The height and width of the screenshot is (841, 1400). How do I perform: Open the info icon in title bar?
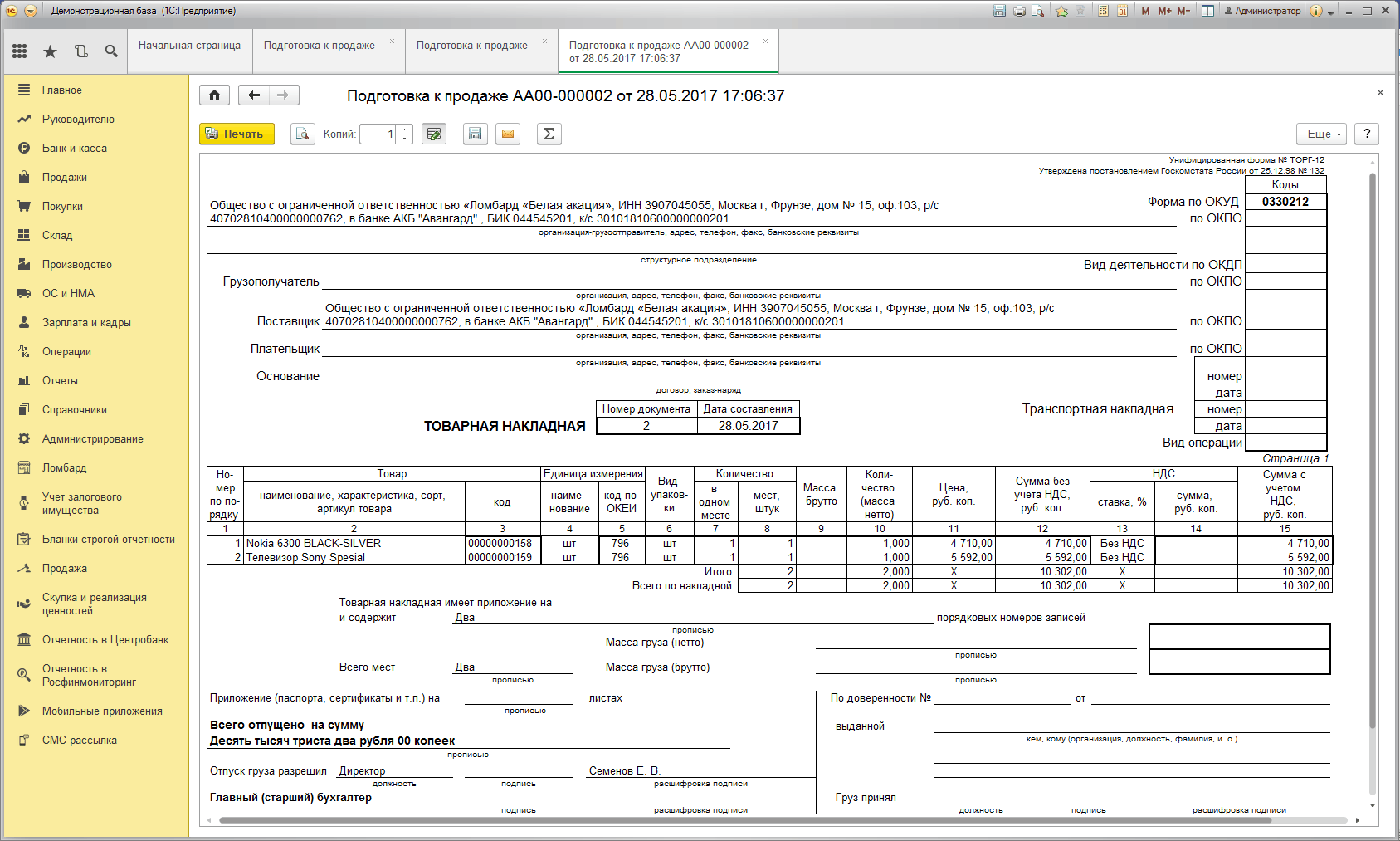(x=1316, y=11)
